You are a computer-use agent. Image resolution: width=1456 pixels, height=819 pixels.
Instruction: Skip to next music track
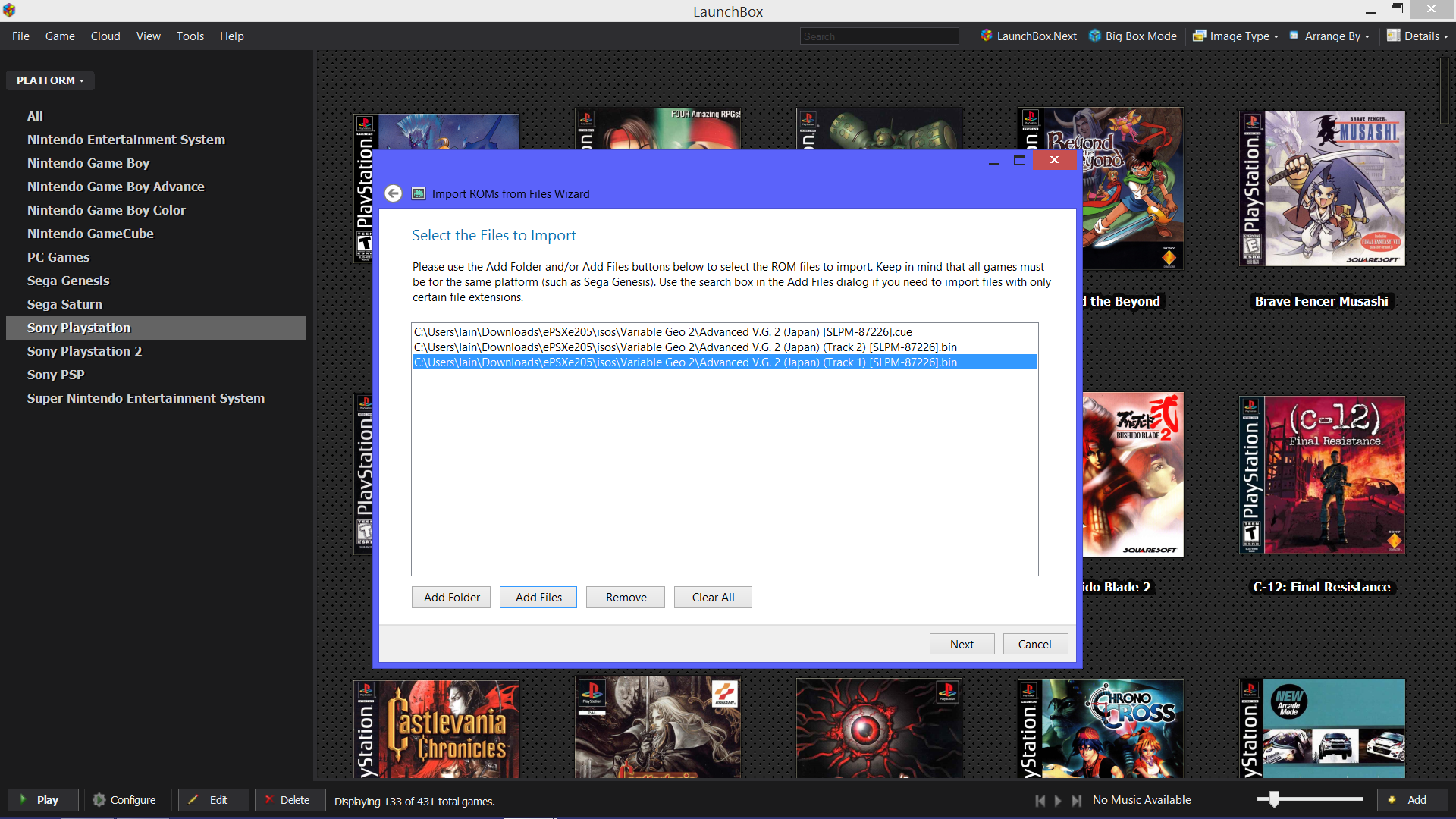(x=1077, y=800)
